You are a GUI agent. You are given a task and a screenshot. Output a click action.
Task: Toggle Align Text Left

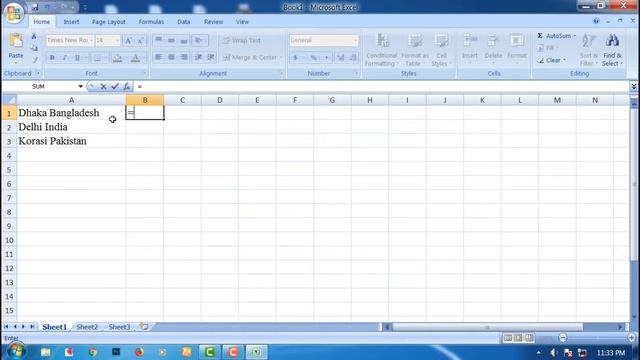coord(158,57)
